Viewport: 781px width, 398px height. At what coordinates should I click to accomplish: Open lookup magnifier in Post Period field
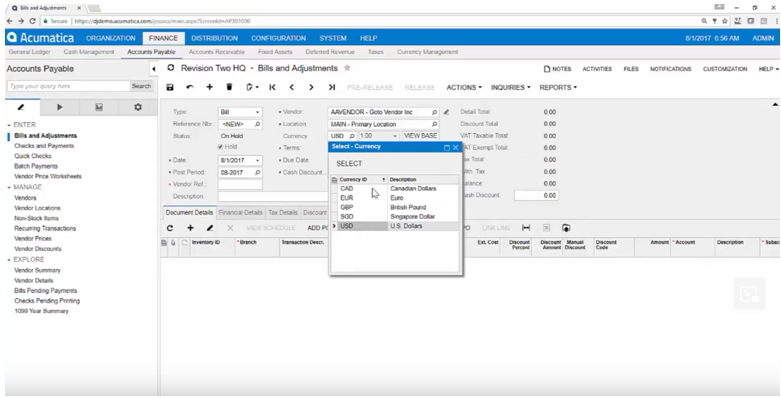(x=258, y=172)
